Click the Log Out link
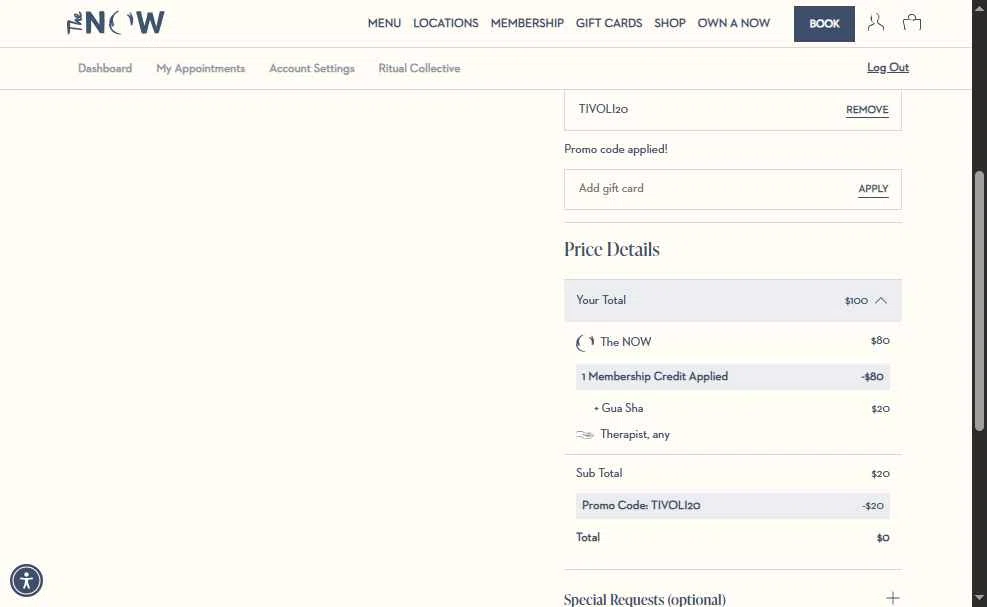Image resolution: width=987 pixels, height=607 pixels. [888, 67]
